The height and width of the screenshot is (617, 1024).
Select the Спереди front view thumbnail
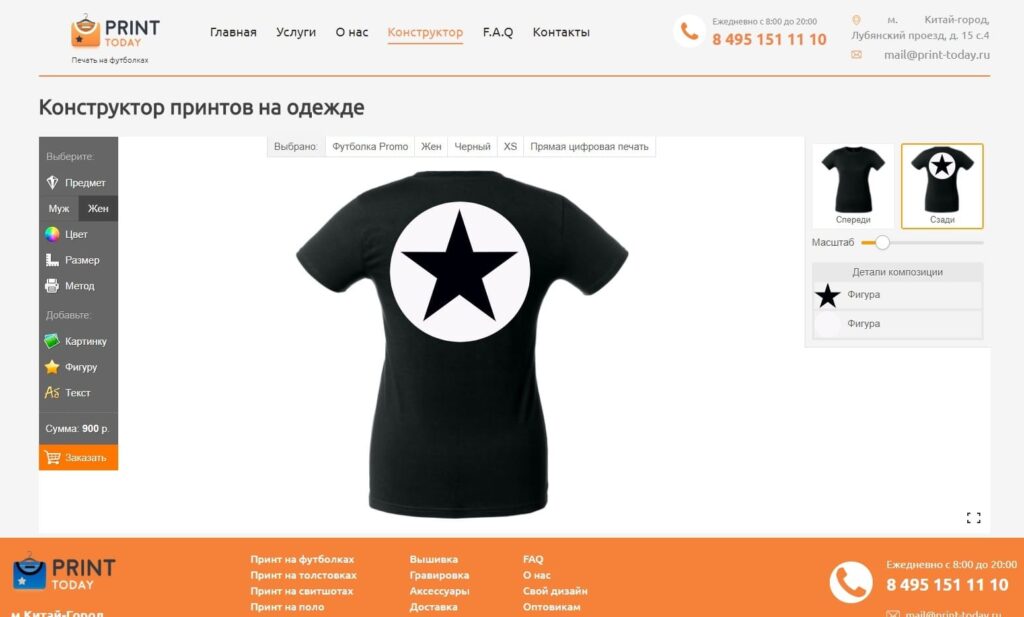click(853, 185)
